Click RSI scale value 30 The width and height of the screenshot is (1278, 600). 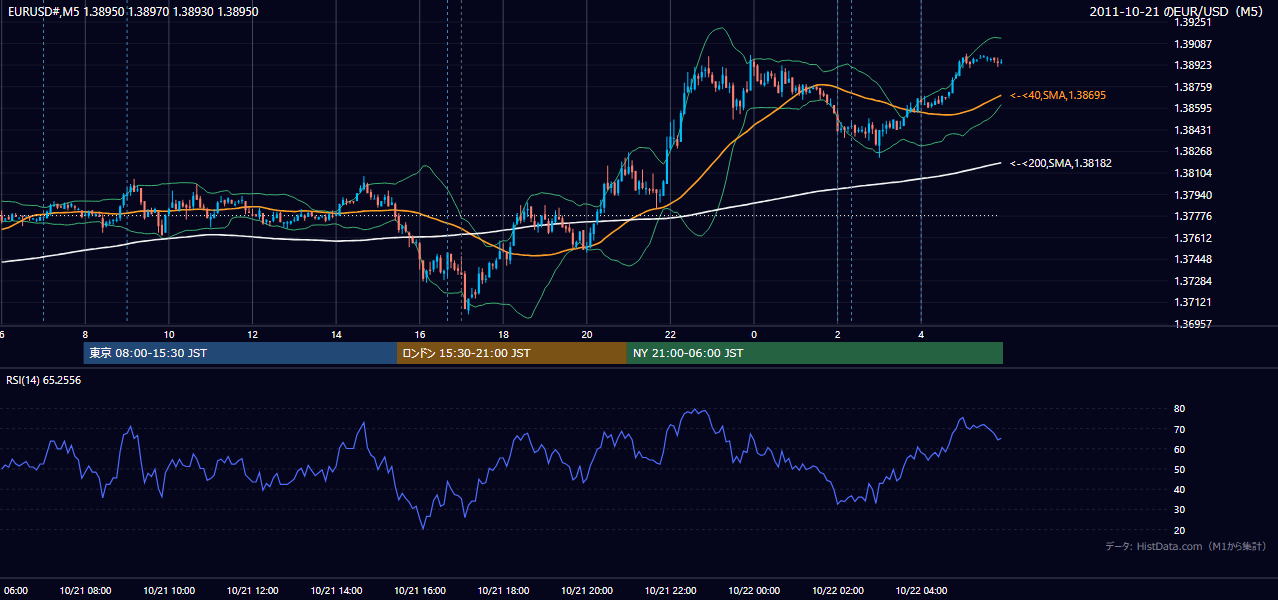pyautogui.click(x=1179, y=510)
